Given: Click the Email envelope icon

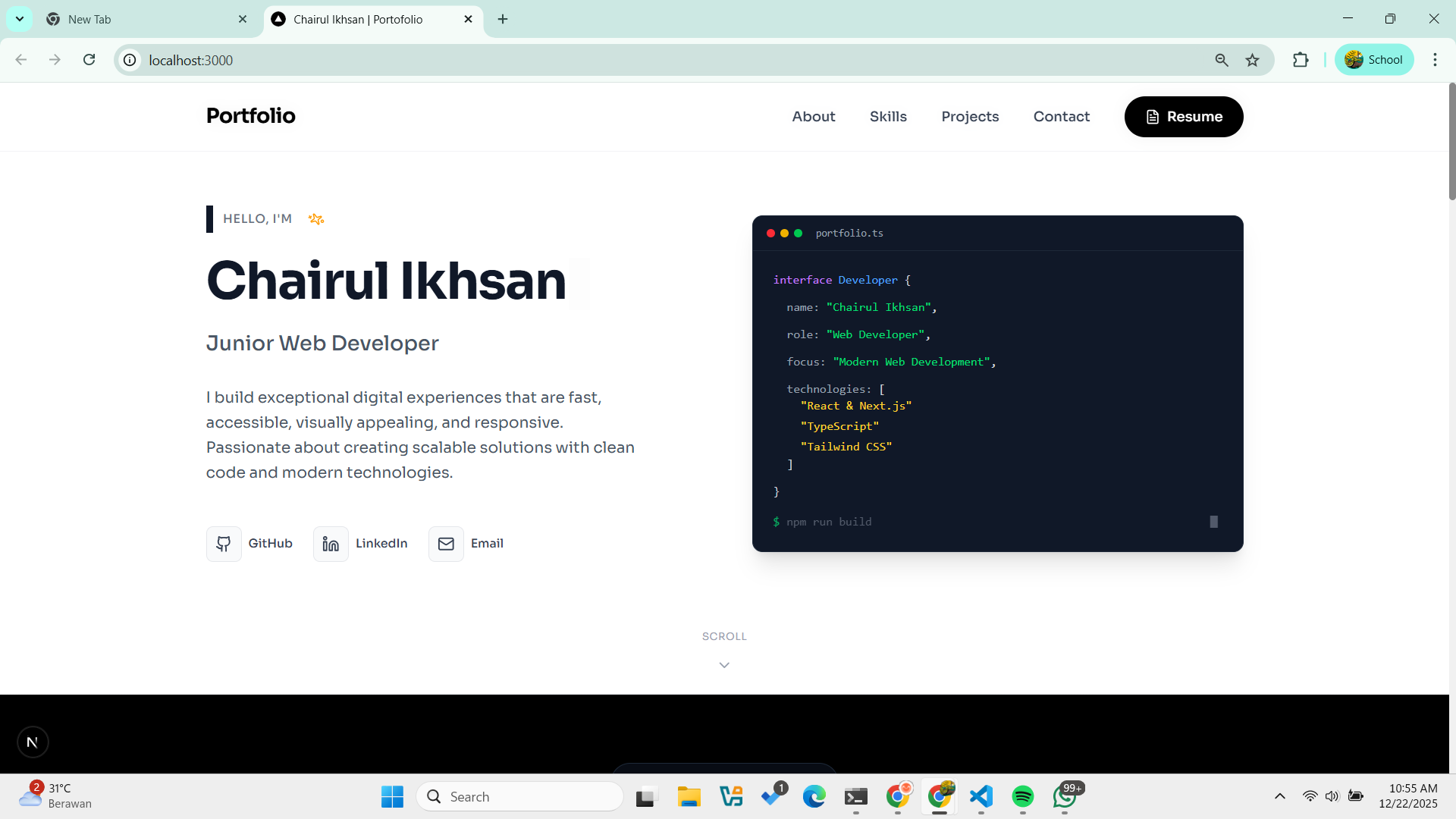Looking at the screenshot, I should (446, 544).
